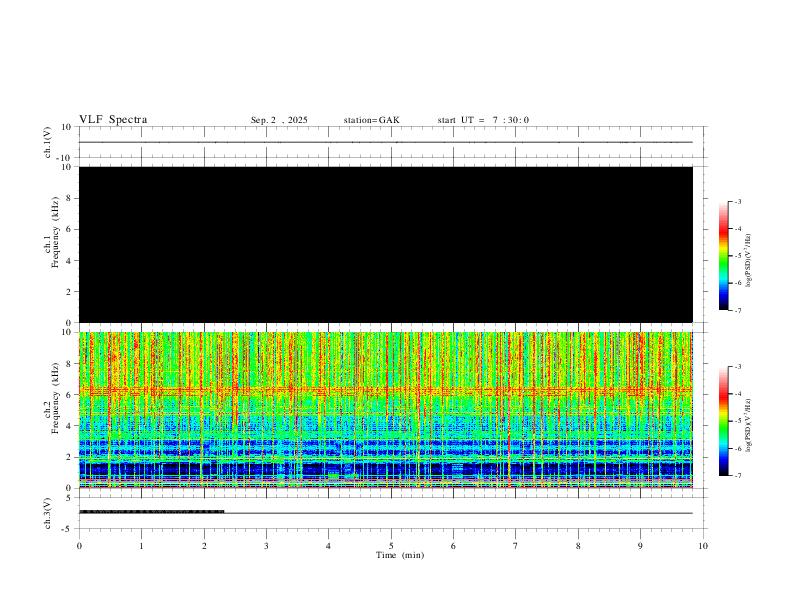The image size is (792, 612).
Task: Click the "-5" tick on lower colorbar
Action: (737, 421)
